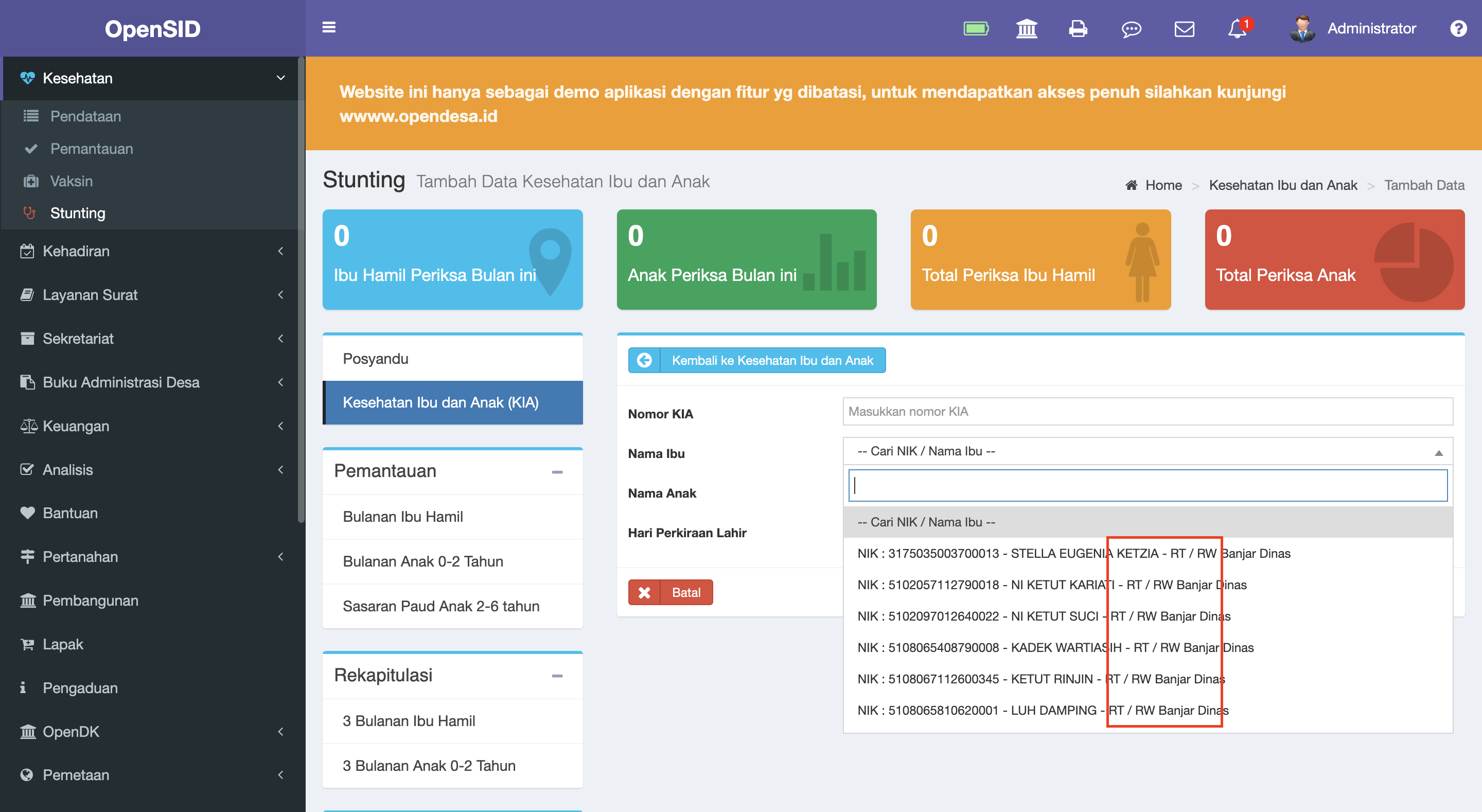1482x812 pixels.
Task: Open the chat bubble icon in header
Action: tap(1132, 28)
